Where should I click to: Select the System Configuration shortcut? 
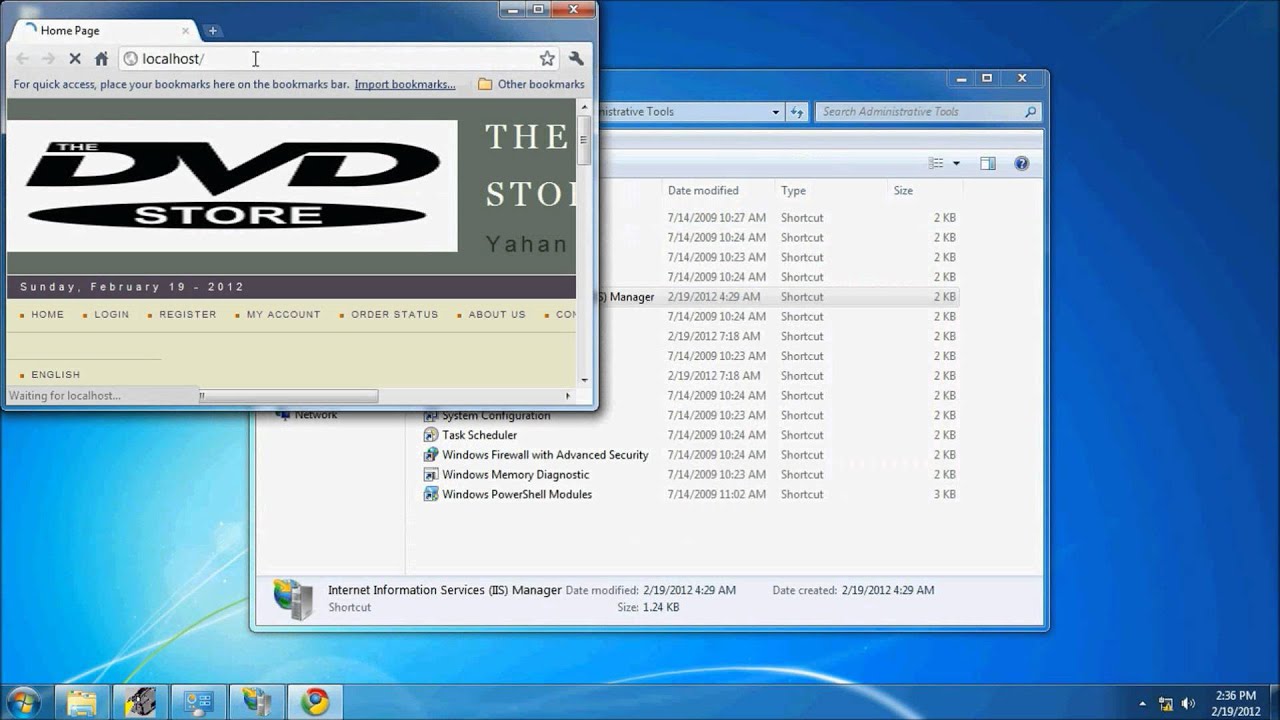point(496,415)
